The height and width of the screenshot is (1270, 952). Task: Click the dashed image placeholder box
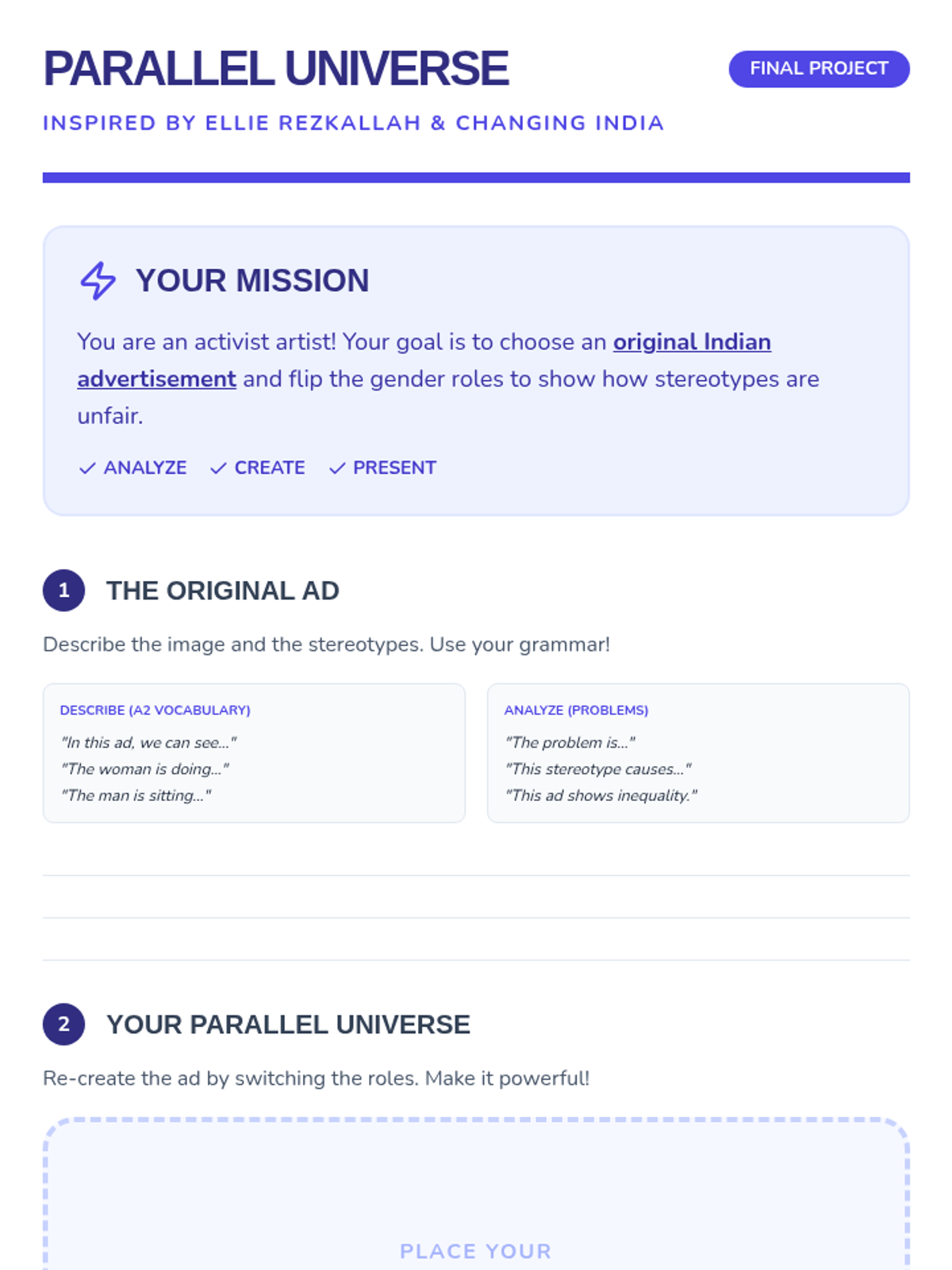point(476,1194)
